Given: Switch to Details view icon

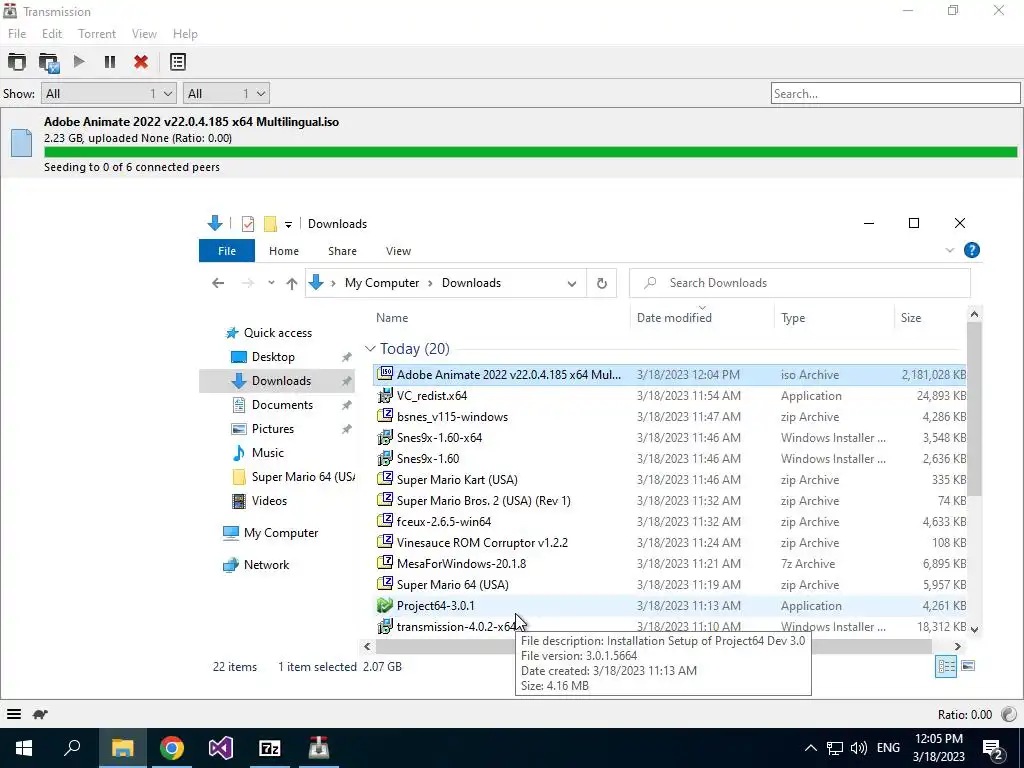Looking at the screenshot, I should [x=946, y=666].
